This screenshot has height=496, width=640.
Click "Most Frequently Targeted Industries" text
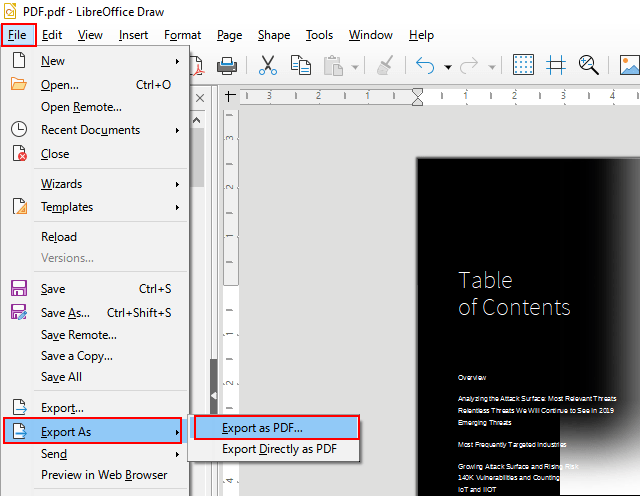click(x=512, y=444)
